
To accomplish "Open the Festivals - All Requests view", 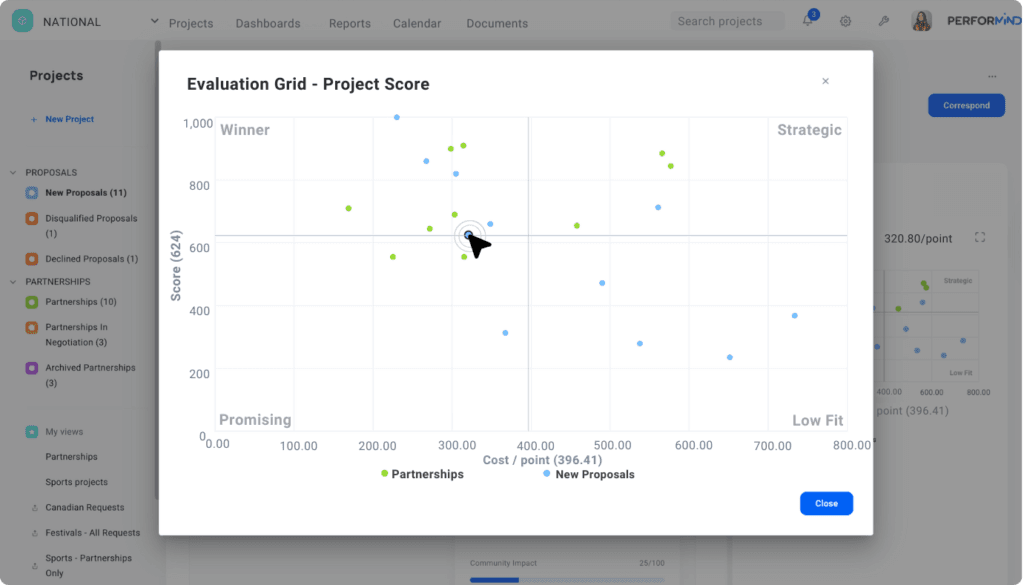I will (92, 533).
